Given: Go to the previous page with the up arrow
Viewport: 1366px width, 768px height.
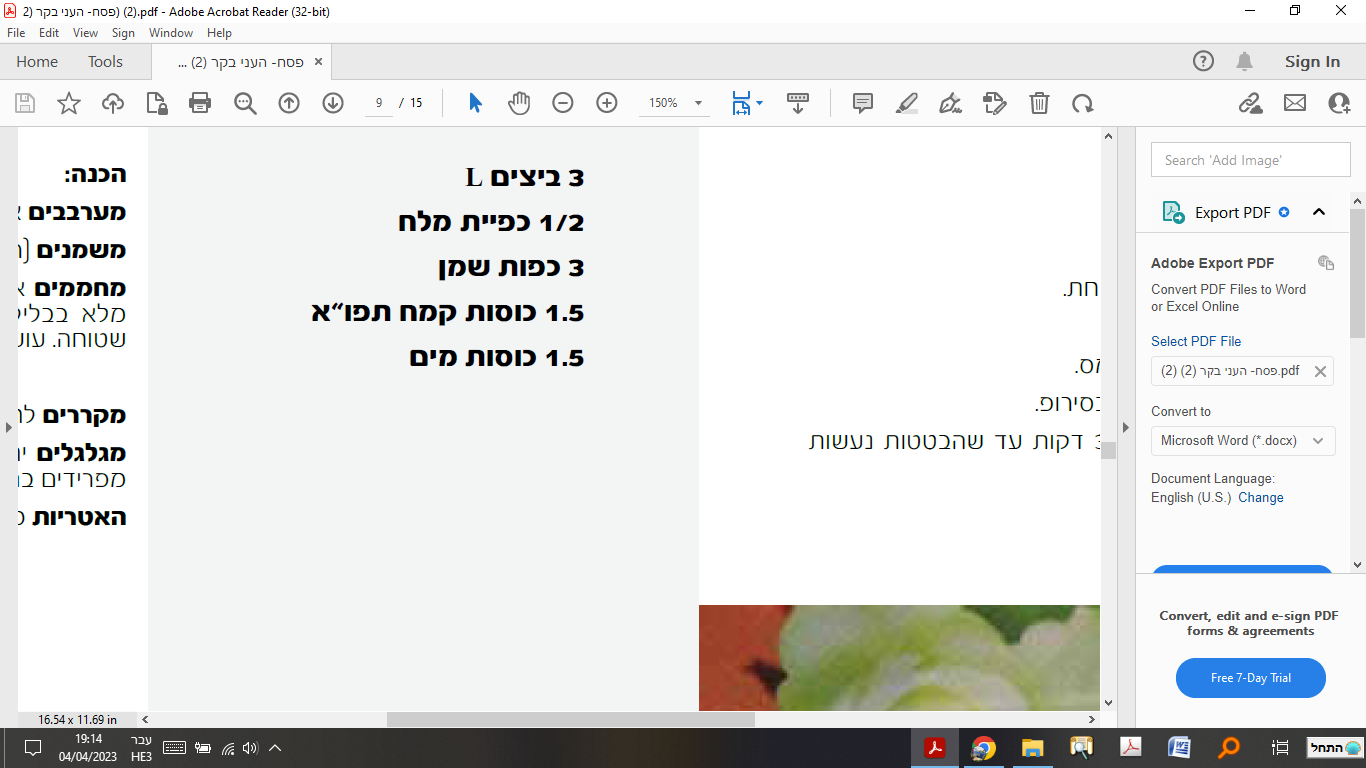Looking at the screenshot, I should pos(289,103).
